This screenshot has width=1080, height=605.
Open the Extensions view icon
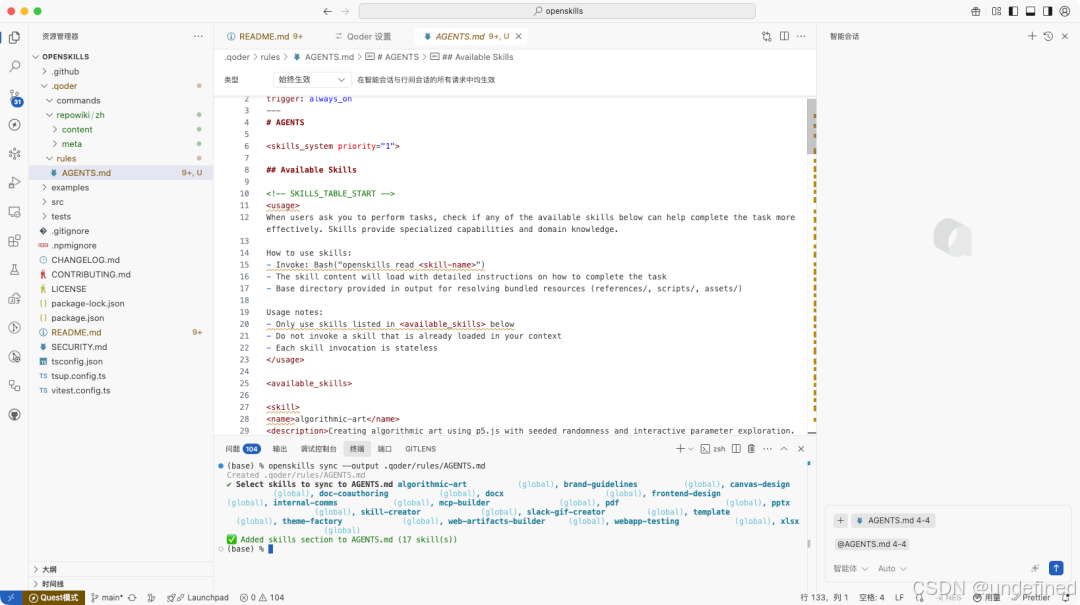pos(14,240)
